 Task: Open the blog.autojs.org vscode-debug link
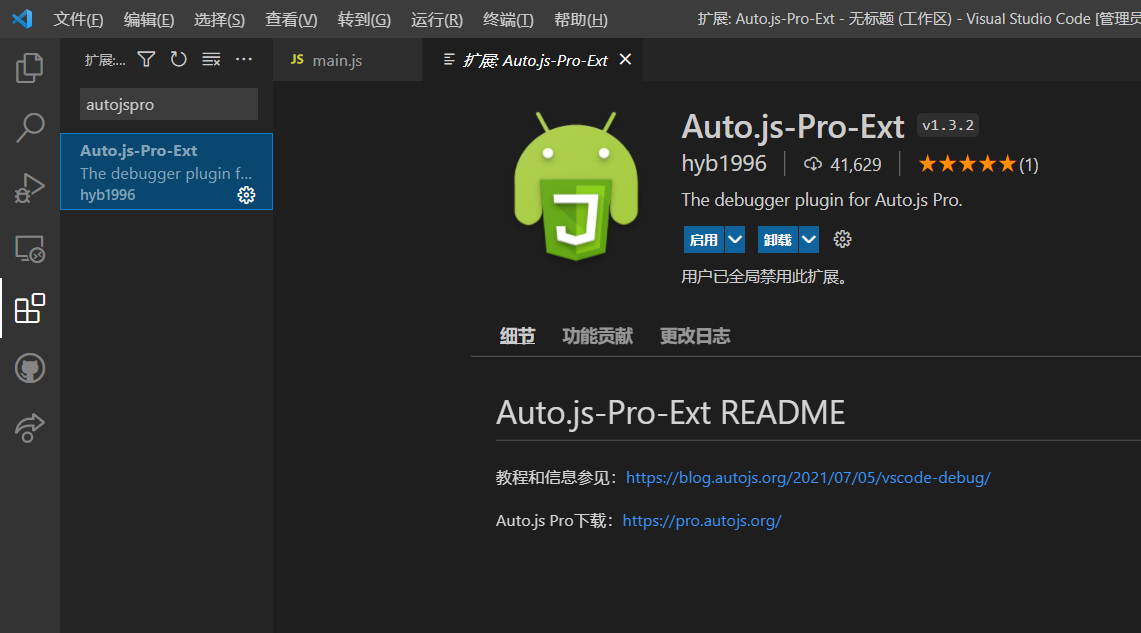point(808,478)
